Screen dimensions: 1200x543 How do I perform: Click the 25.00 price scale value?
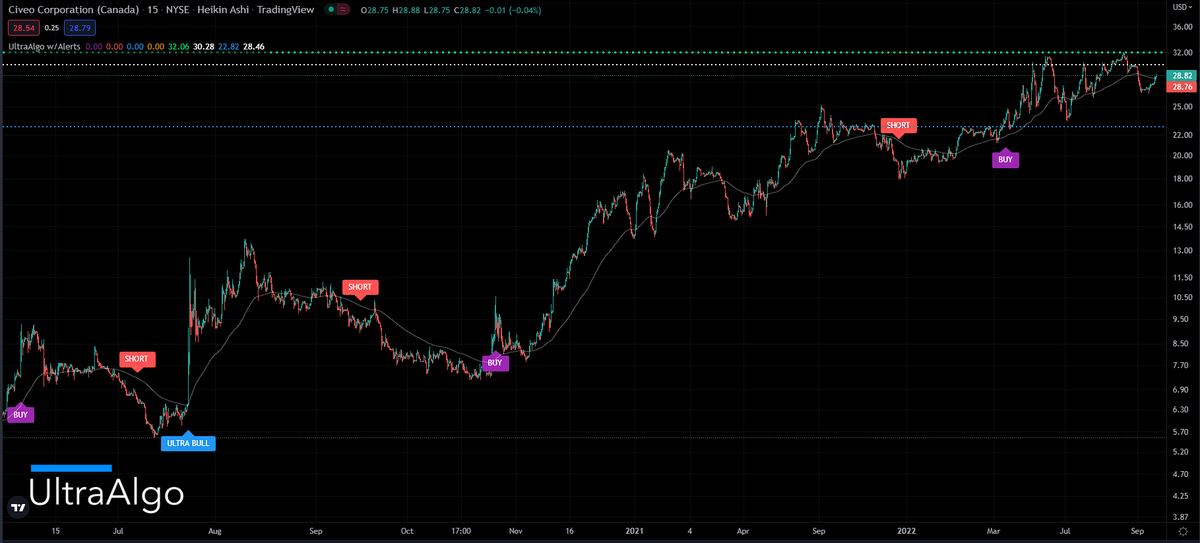point(1182,107)
